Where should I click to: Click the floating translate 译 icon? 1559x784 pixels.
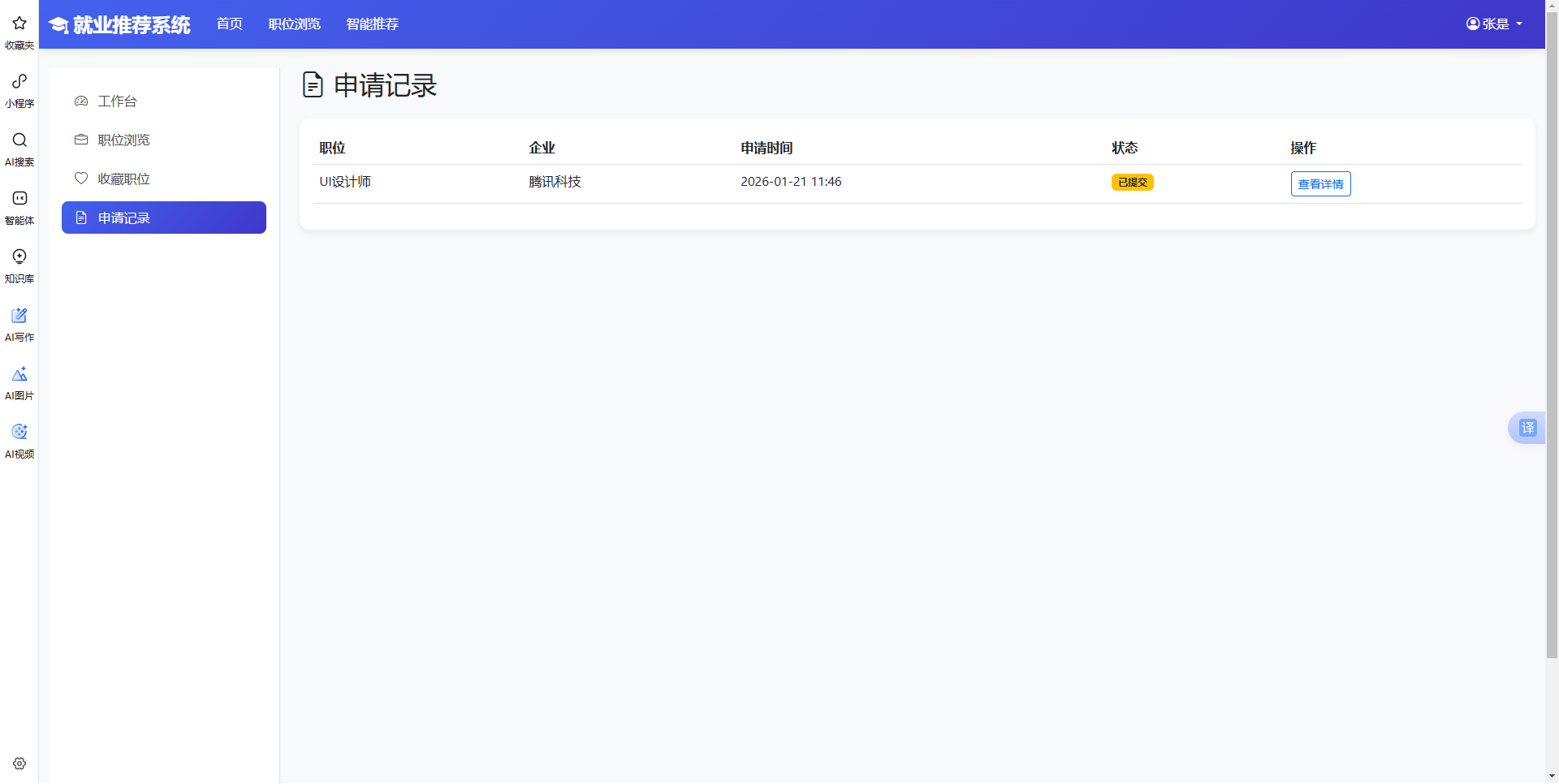(1527, 428)
